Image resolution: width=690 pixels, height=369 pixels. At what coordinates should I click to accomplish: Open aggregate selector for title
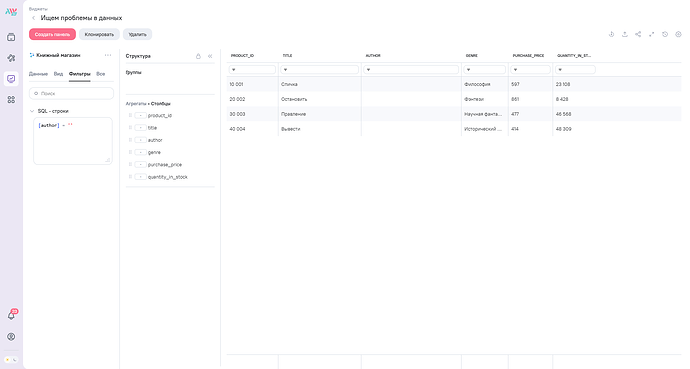[x=140, y=128]
